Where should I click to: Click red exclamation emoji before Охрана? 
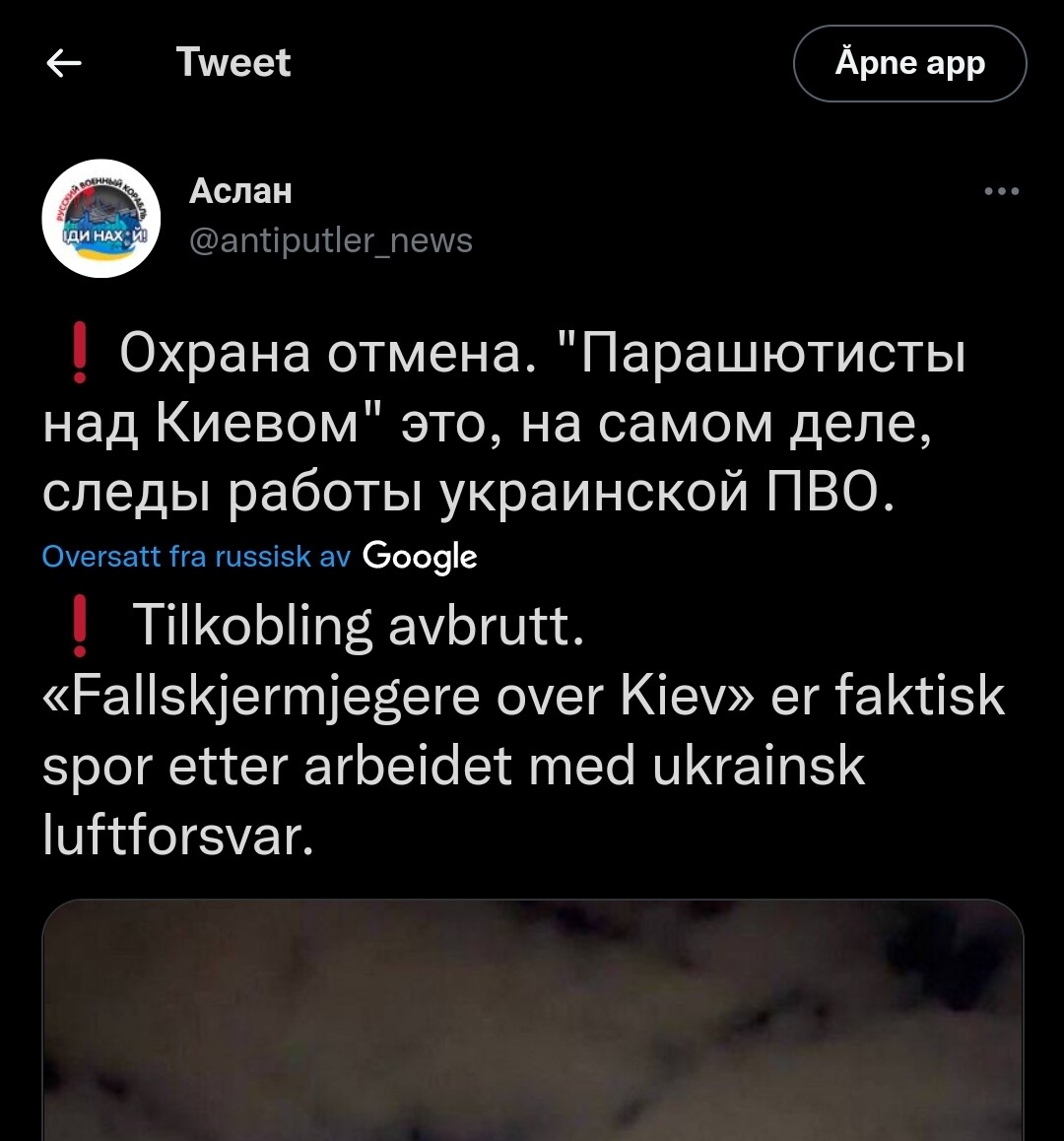80,354
